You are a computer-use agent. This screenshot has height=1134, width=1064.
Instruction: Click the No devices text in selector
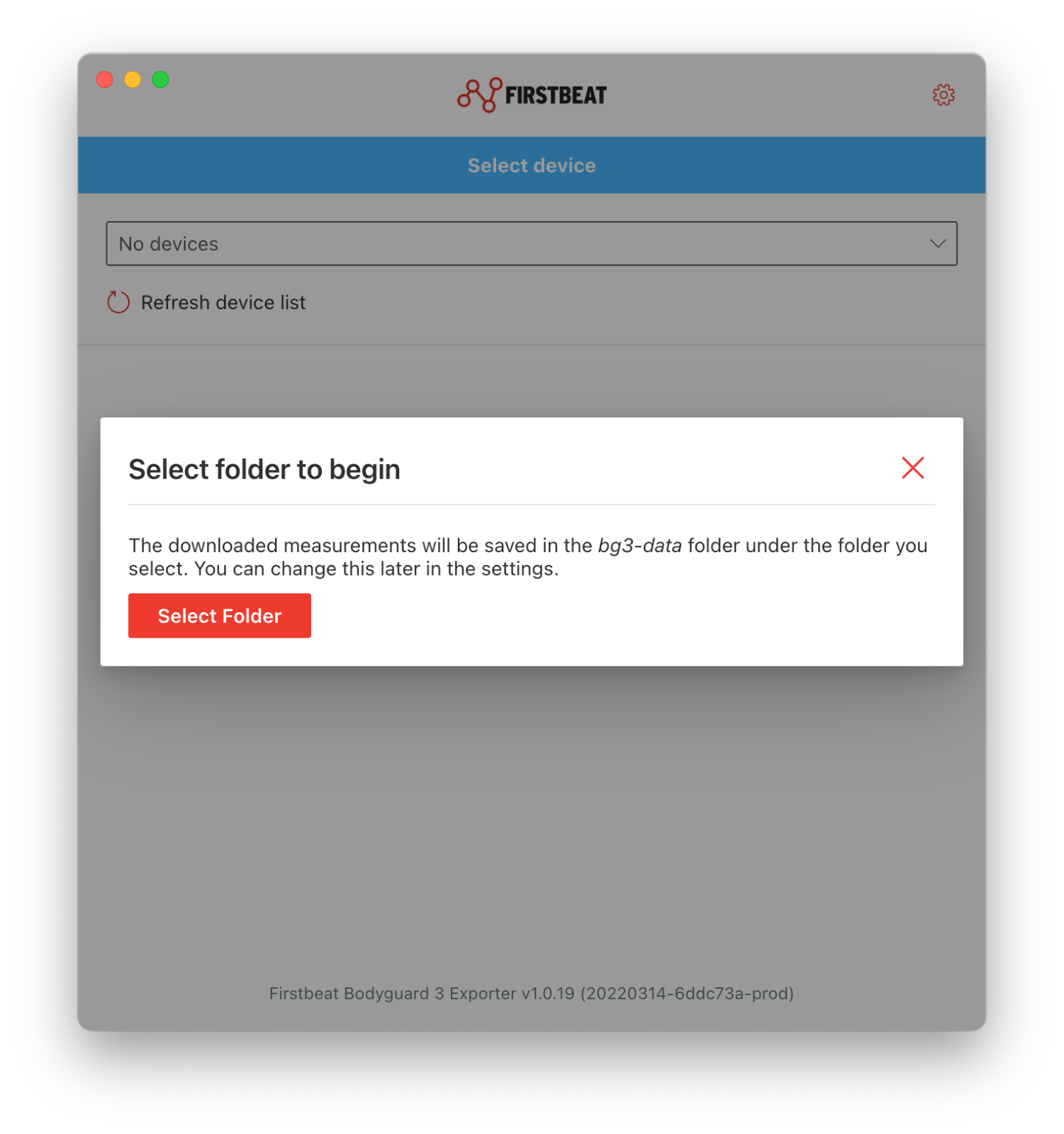point(169,244)
